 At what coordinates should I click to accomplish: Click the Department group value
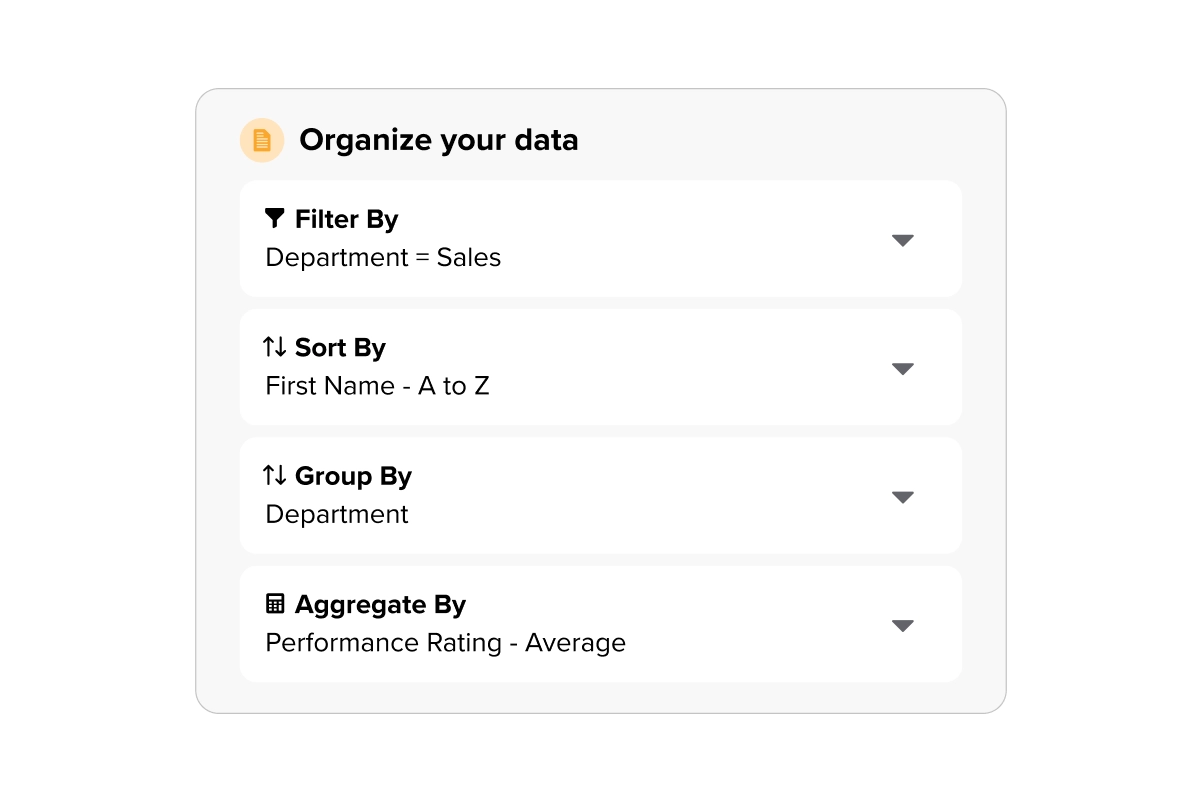click(336, 514)
